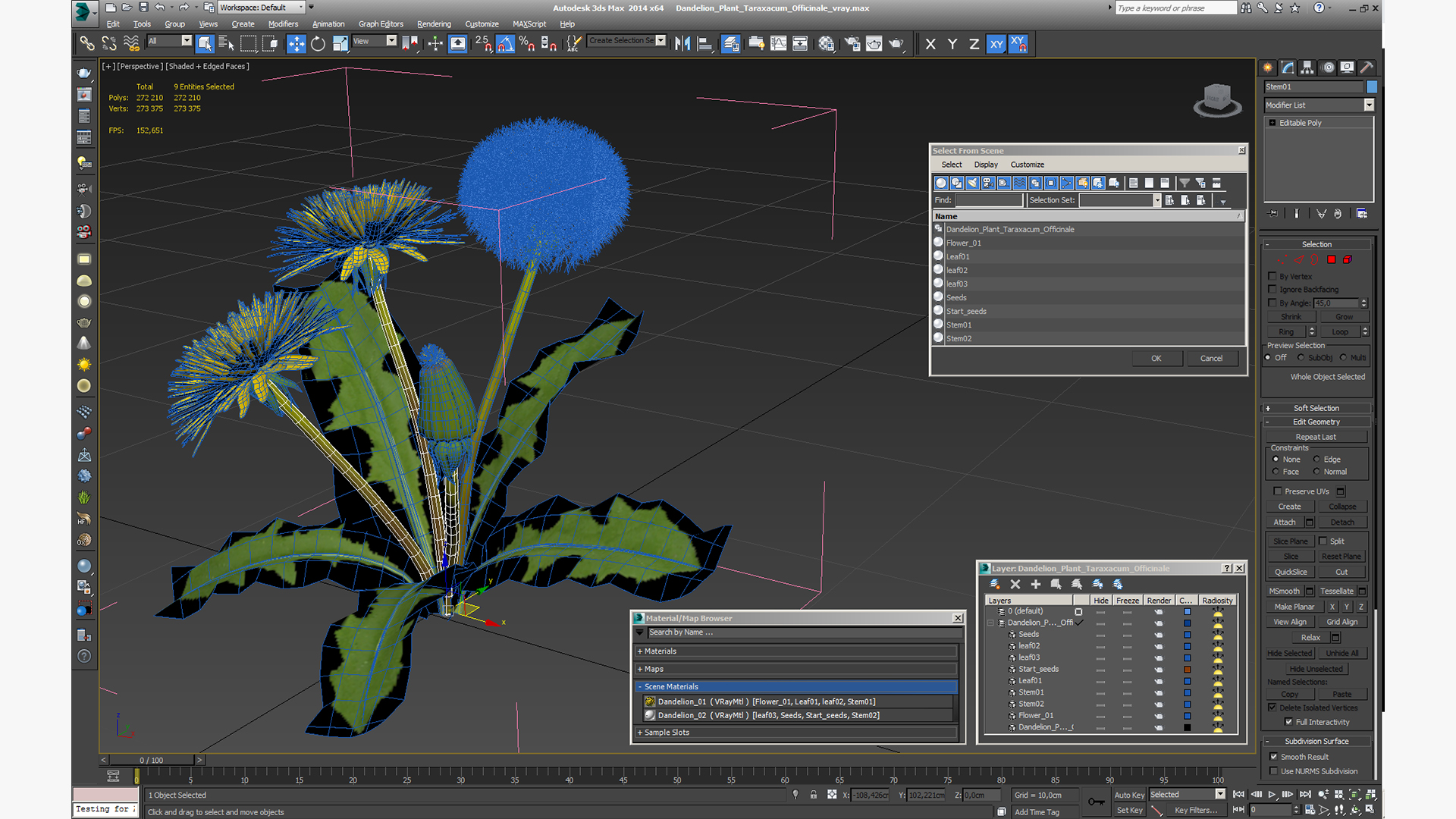Image resolution: width=1456 pixels, height=819 pixels.
Task: Select Edge constraint radio button
Action: pos(1316,460)
